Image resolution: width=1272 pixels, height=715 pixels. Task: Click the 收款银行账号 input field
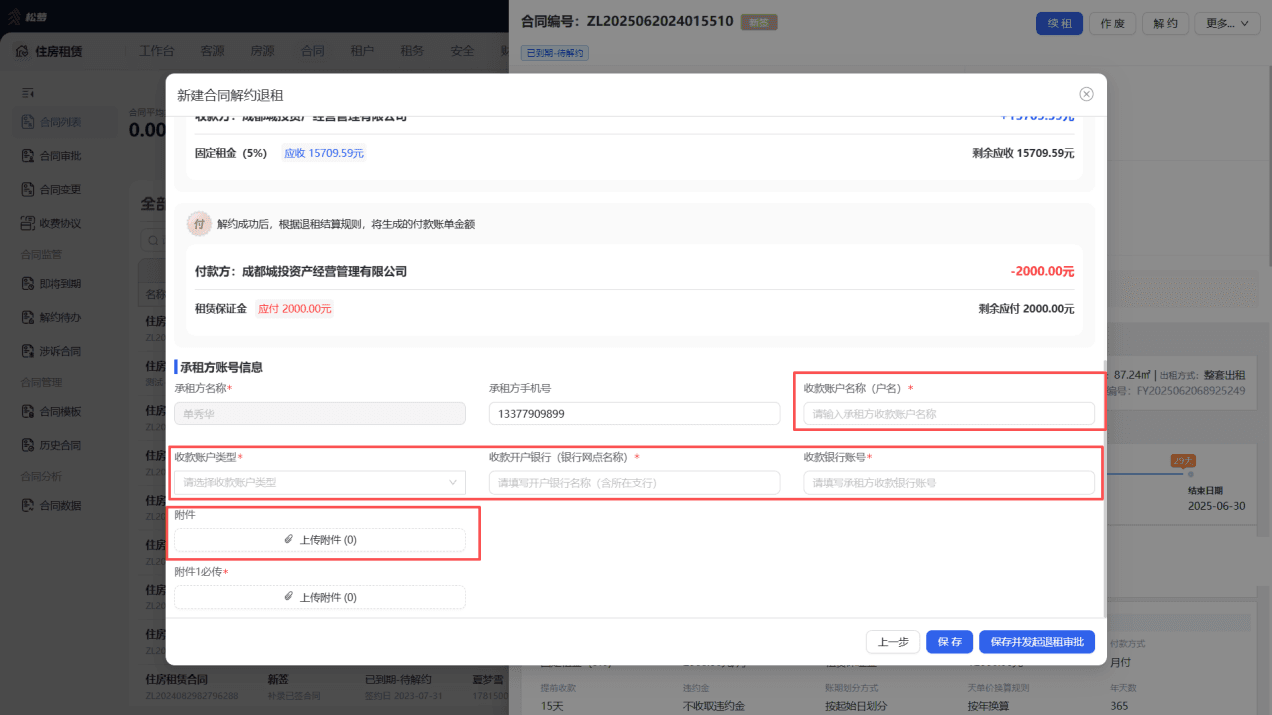pos(949,483)
